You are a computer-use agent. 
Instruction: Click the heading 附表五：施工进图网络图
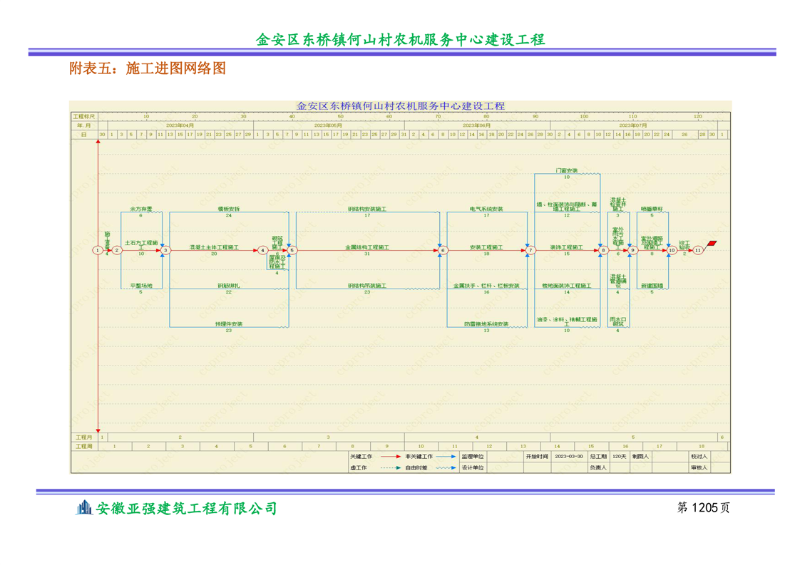click(x=147, y=68)
